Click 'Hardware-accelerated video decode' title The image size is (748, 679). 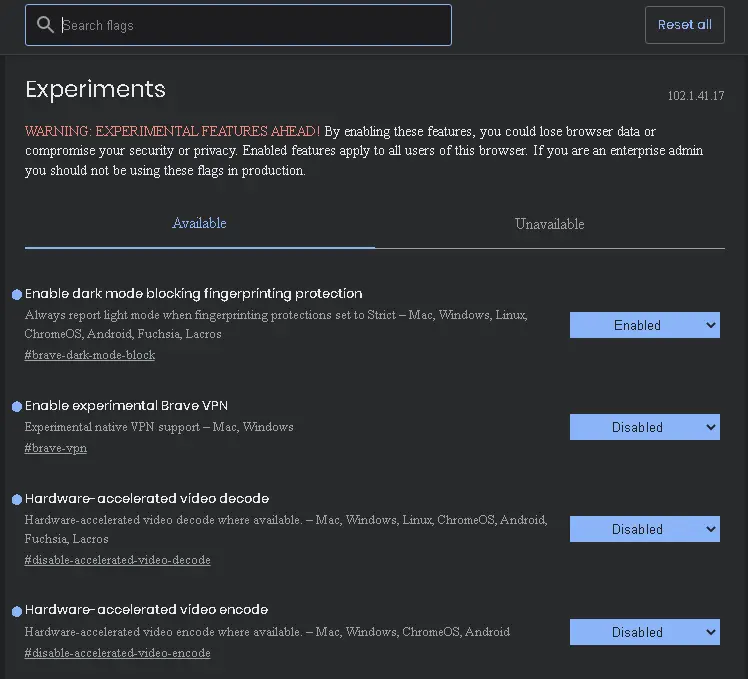147,499
